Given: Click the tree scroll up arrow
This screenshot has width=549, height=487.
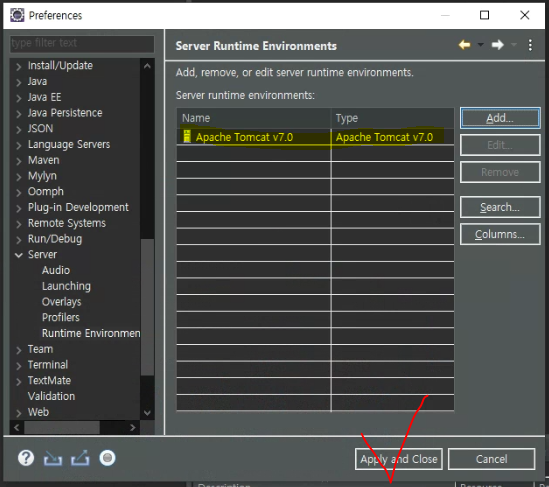Looking at the screenshot, I should (x=147, y=65).
